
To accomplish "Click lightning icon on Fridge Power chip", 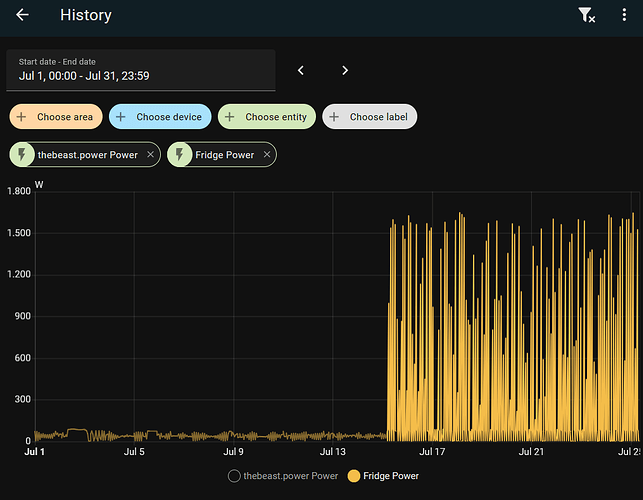I will pyautogui.click(x=179, y=154).
